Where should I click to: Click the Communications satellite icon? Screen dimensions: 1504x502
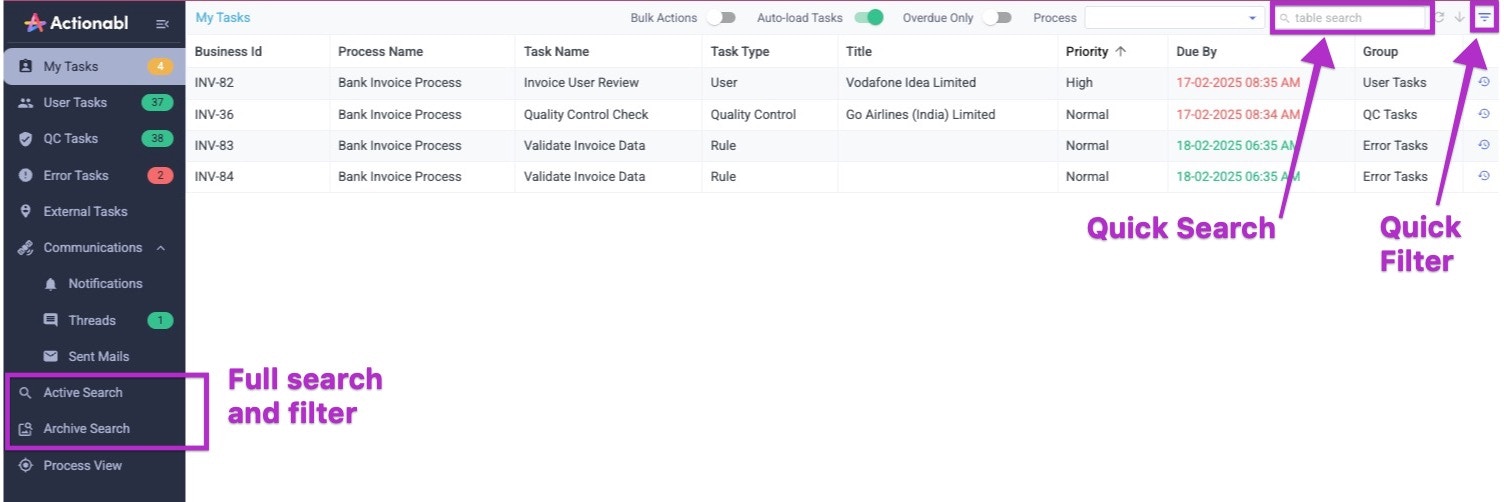26,248
